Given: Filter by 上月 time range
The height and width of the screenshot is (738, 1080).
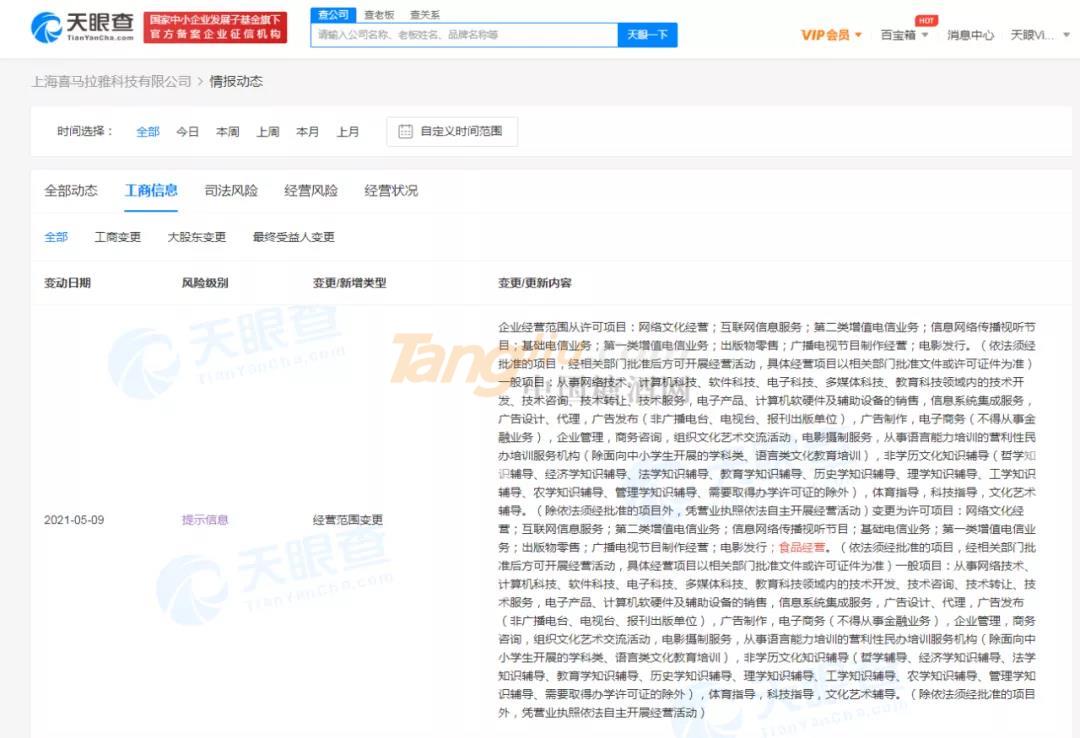Looking at the screenshot, I should 348,131.
